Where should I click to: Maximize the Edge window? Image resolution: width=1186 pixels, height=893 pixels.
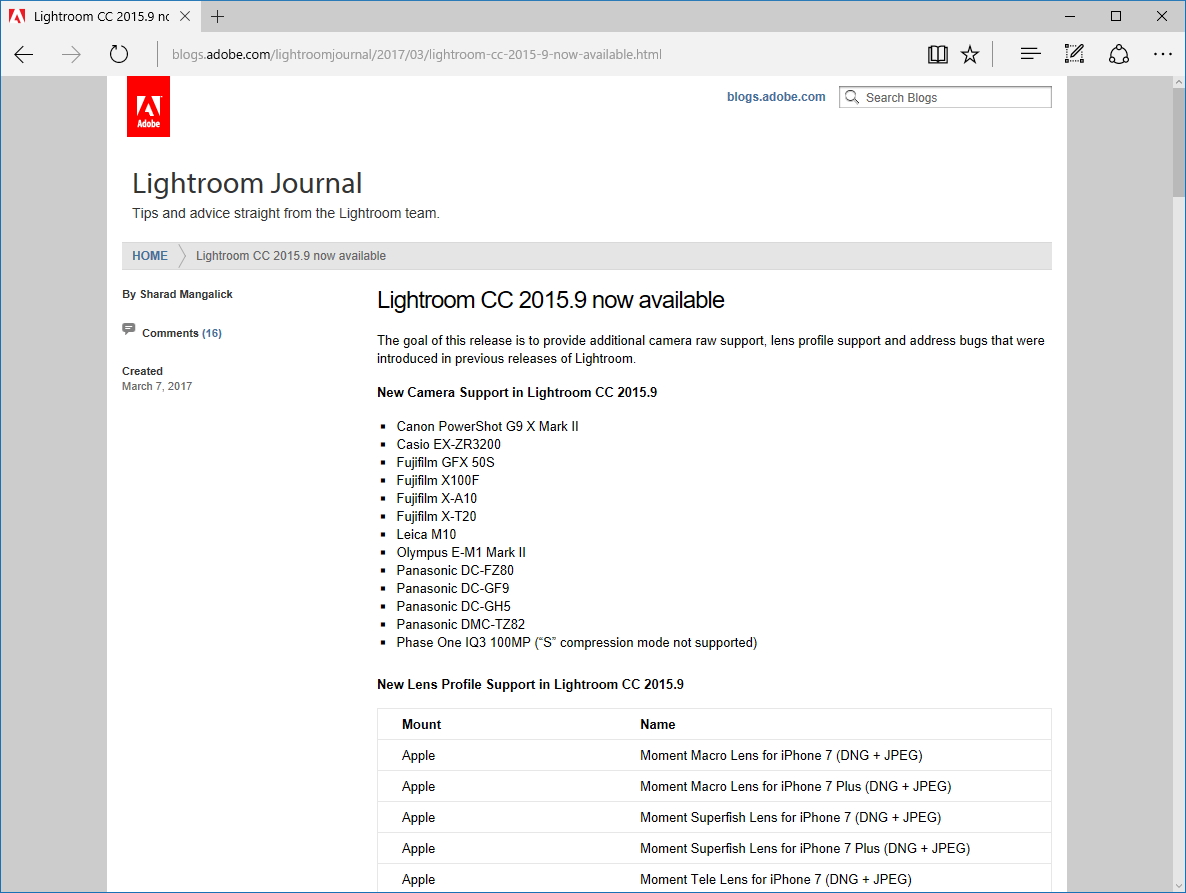click(1116, 16)
